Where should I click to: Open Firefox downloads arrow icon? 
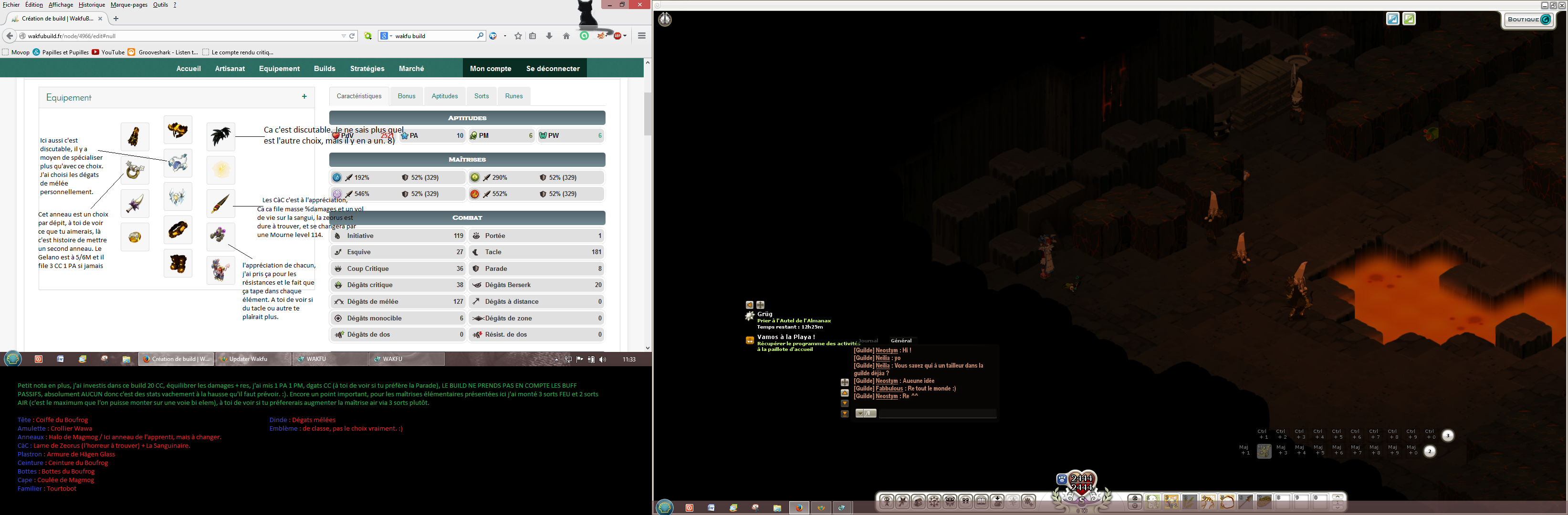point(549,36)
